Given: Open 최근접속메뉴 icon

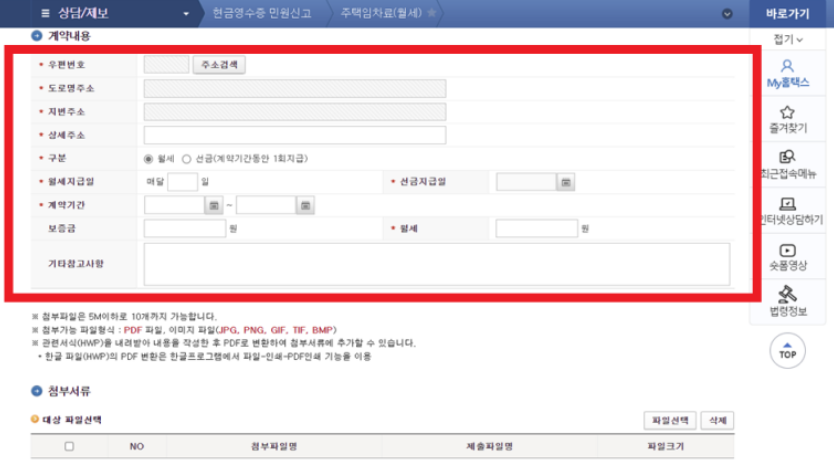Looking at the screenshot, I should tap(787, 157).
